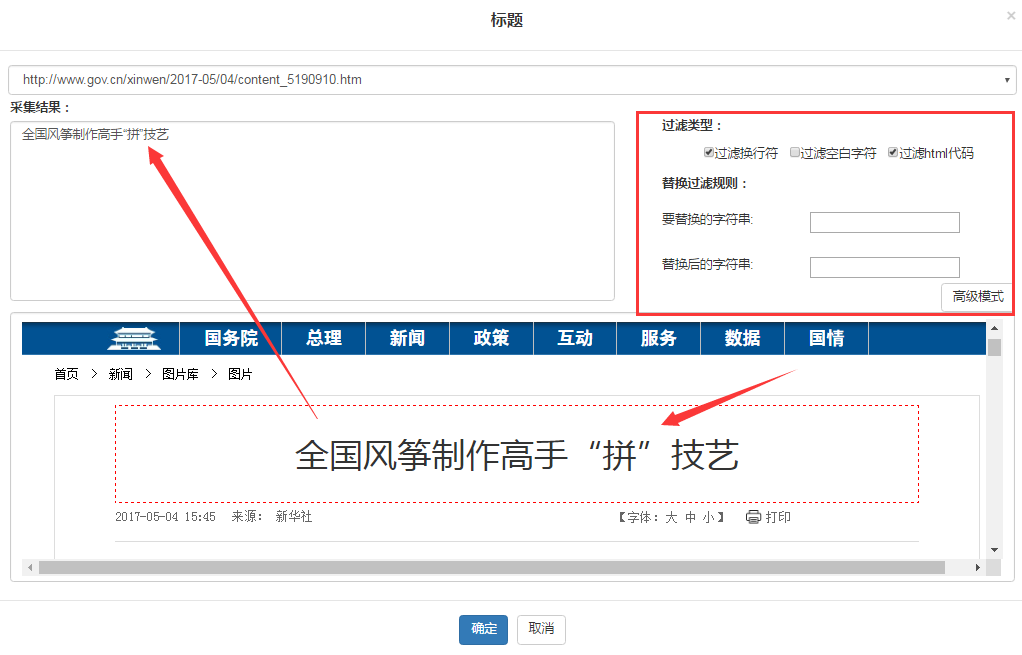Click the gov.cn building logo icon
This screenshot has height=655, width=1022.
point(133,338)
